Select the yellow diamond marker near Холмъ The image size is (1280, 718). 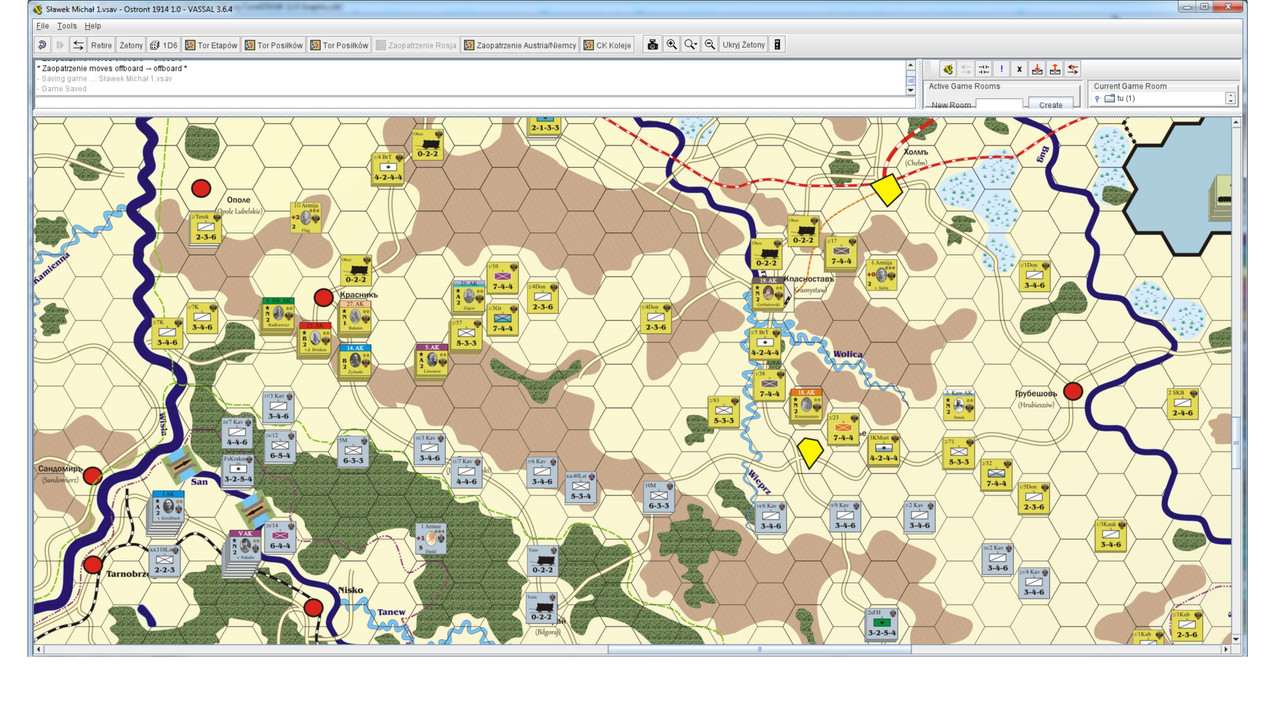886,189
